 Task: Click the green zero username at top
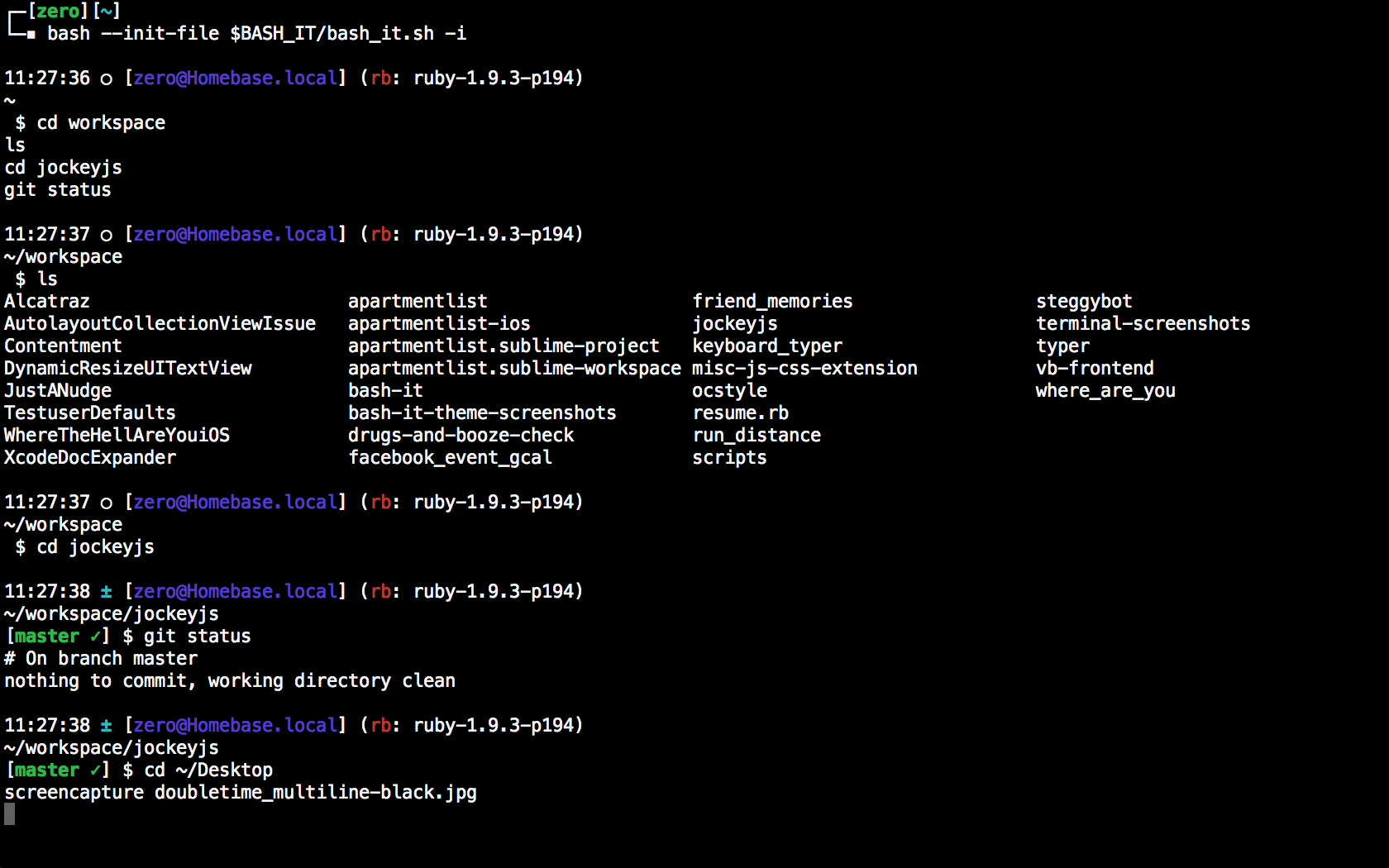coord(58,11)
